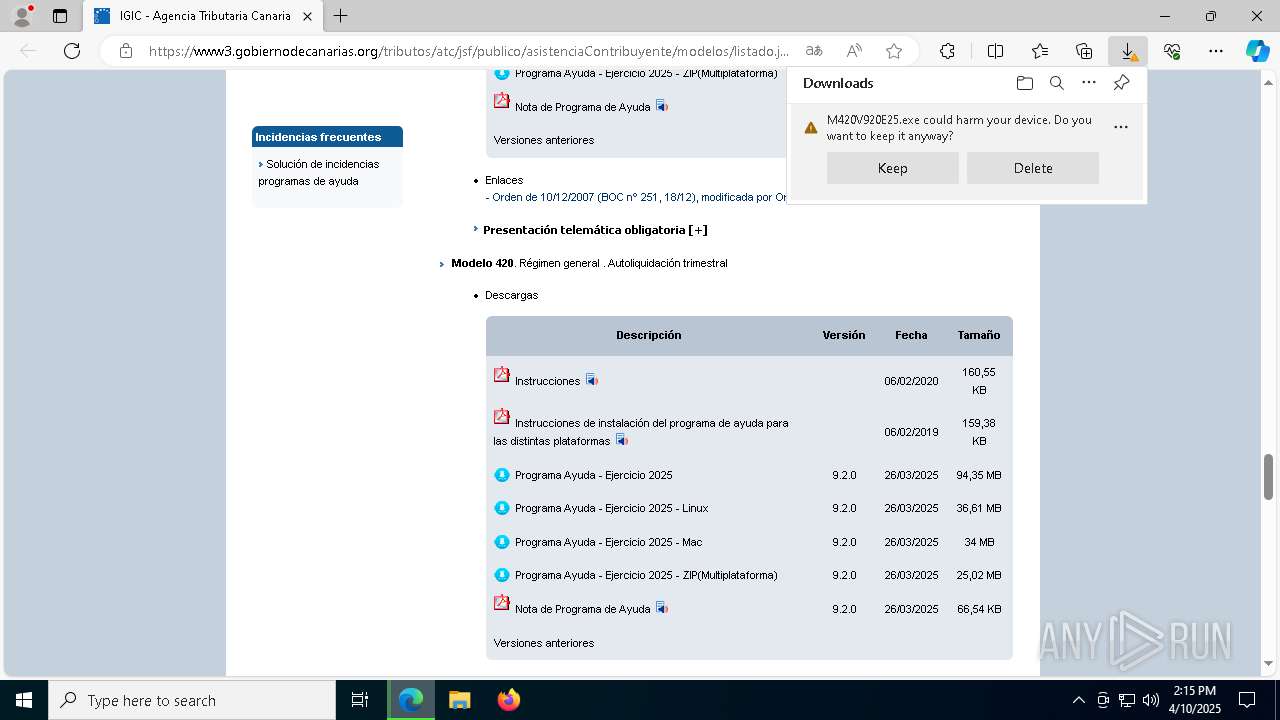Click audio icon next to Instrucciones
This screenshot has width=1280, height=720.
point(591,380)
